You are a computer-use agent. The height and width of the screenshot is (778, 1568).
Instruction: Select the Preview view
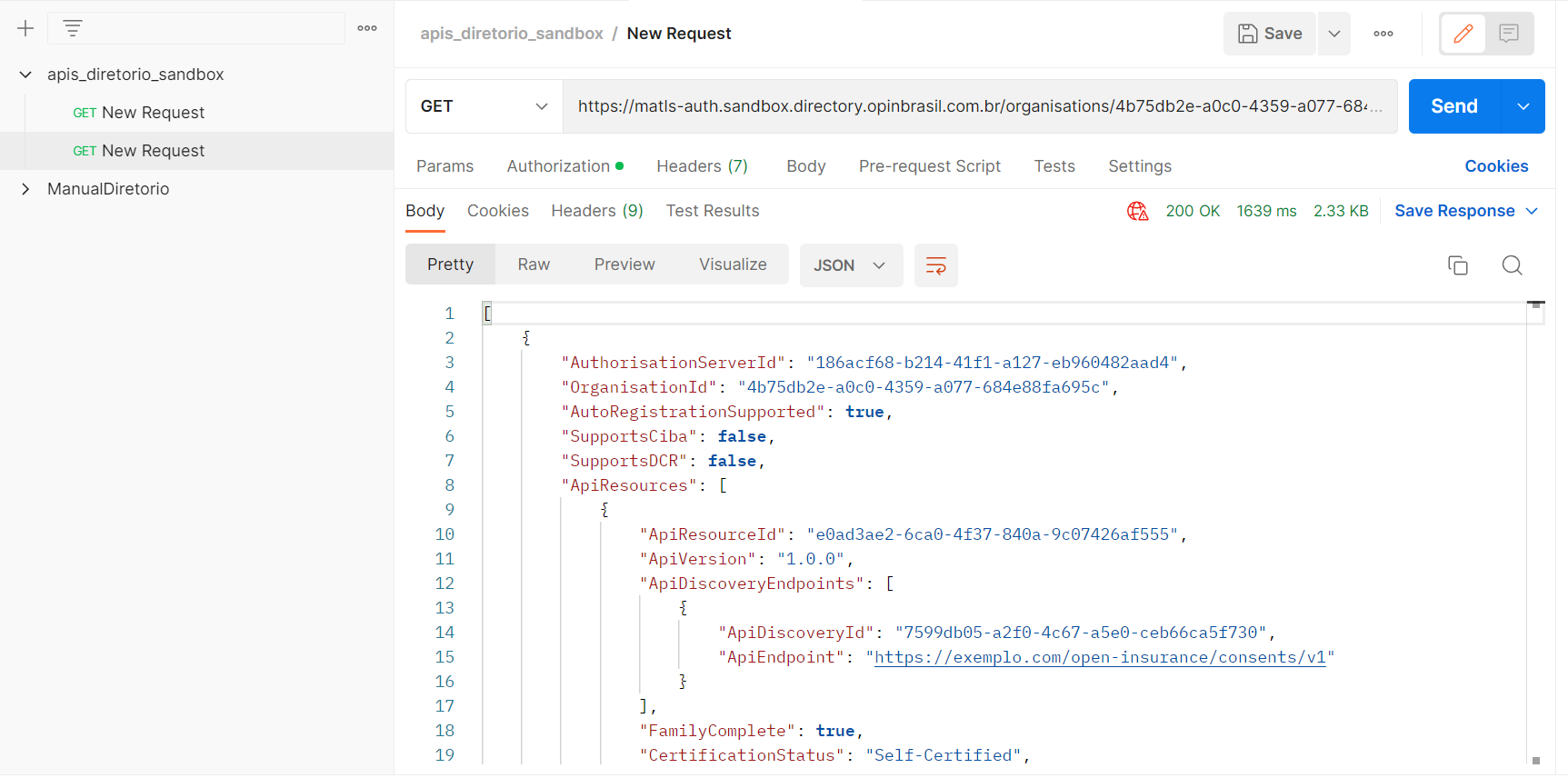click(x=624, y=264)
